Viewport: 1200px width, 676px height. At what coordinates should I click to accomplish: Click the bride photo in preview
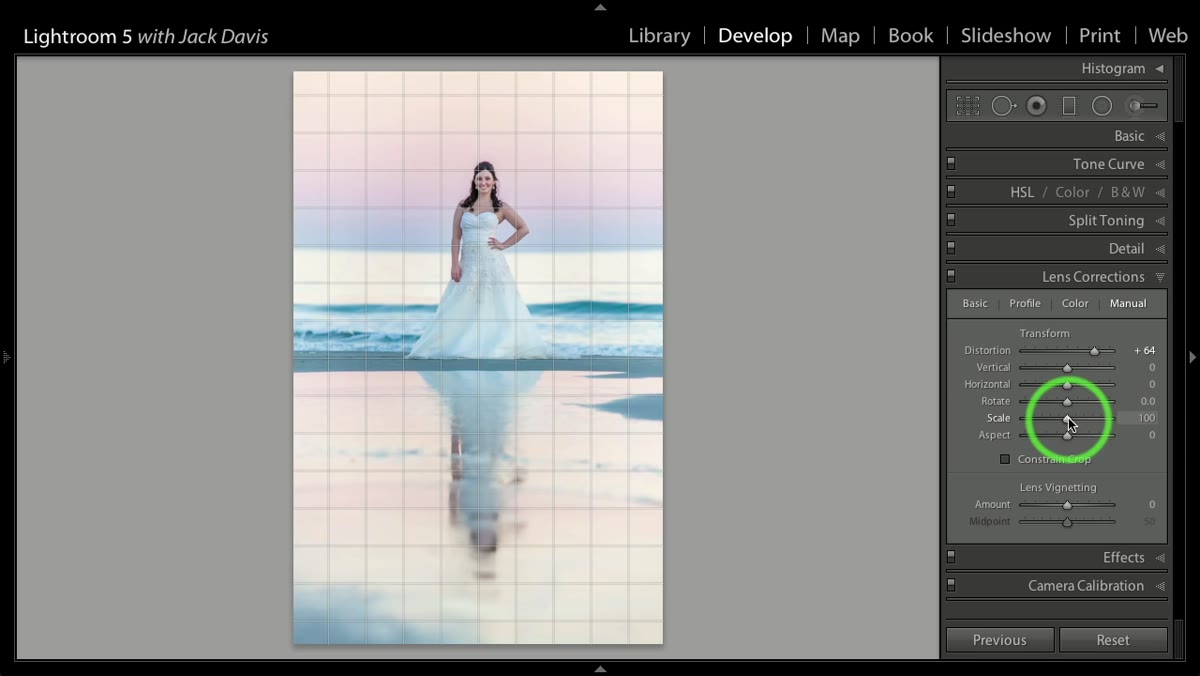point(478,357)
